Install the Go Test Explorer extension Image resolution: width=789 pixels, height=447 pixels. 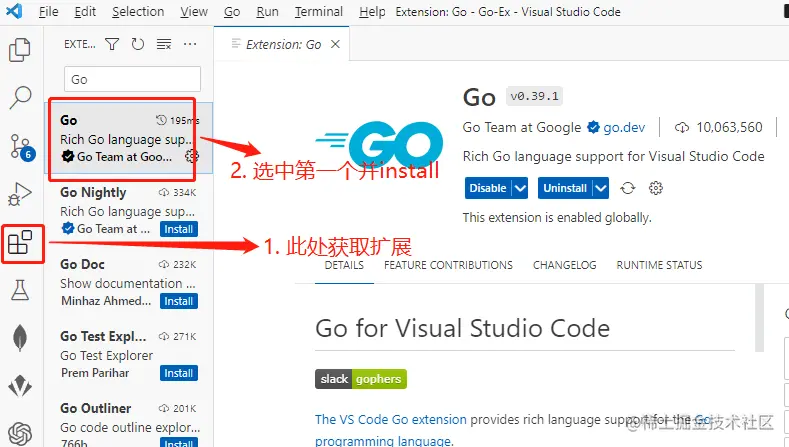pyautogui.click(x=179, y=373)
